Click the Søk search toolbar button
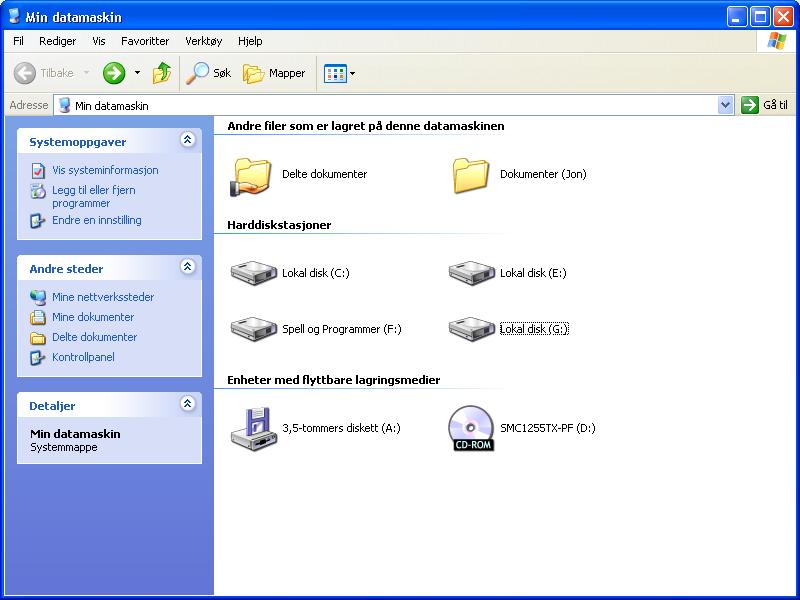 pos(211,73)
